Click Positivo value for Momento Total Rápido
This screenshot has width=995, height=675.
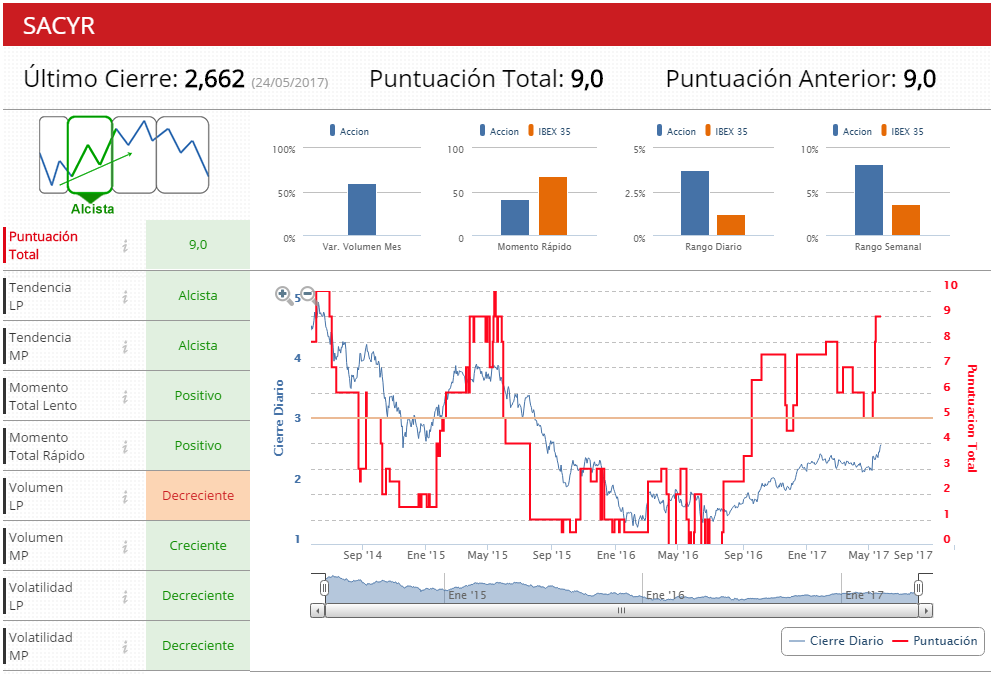[x=198, y=446]
